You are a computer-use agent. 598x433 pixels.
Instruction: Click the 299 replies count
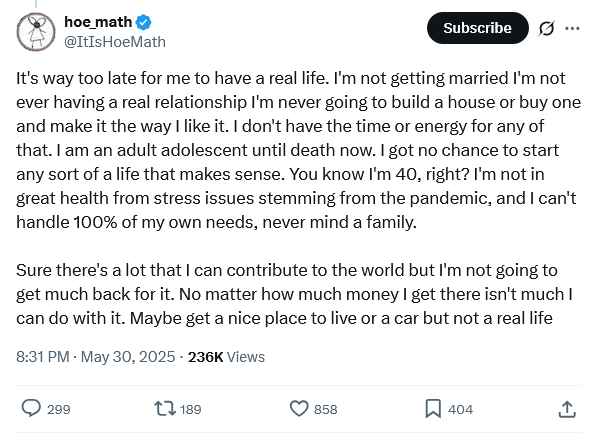(59, 409)
